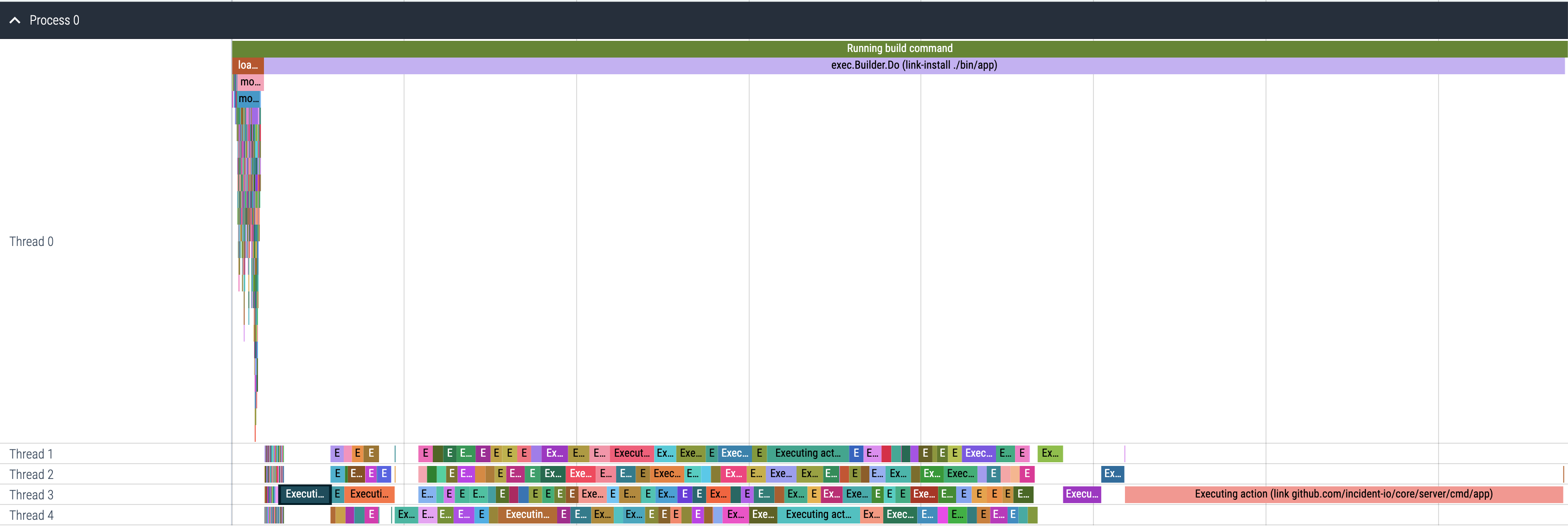
Task: Click the Thread 4 track label
Action: pyautogui.click(x=32, y=515)
